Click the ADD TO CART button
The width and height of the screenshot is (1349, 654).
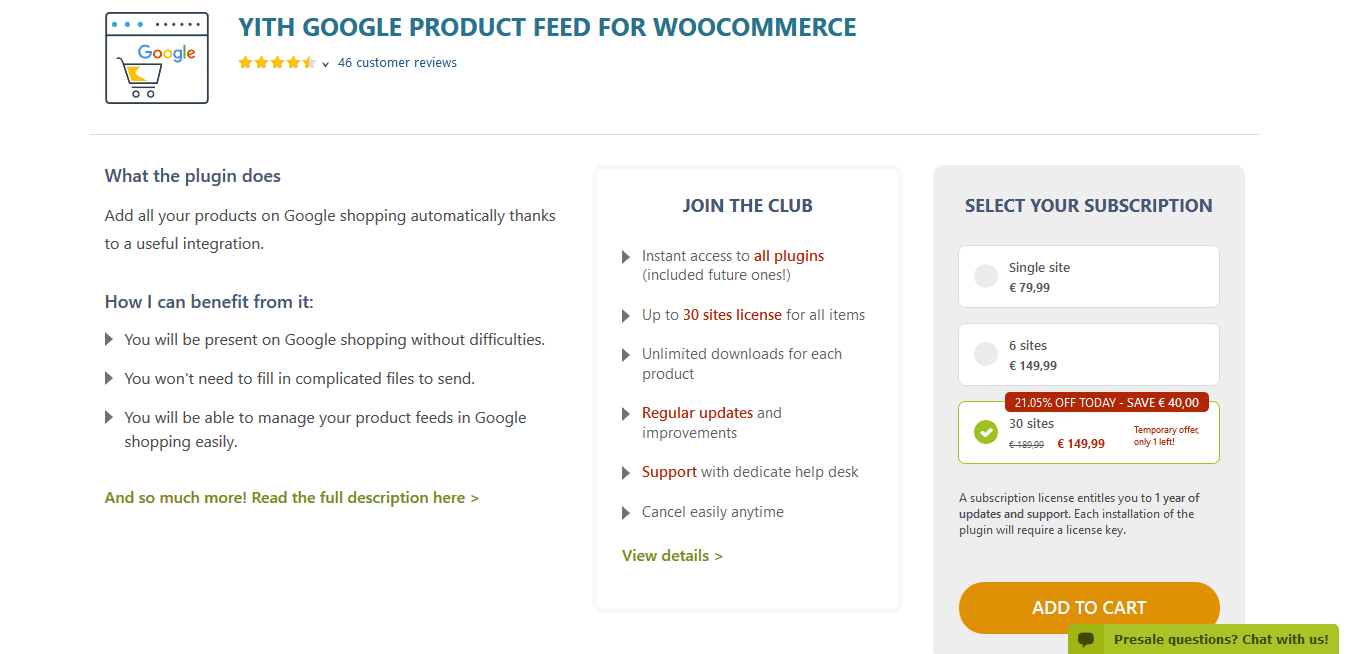tap(1089, 608)
